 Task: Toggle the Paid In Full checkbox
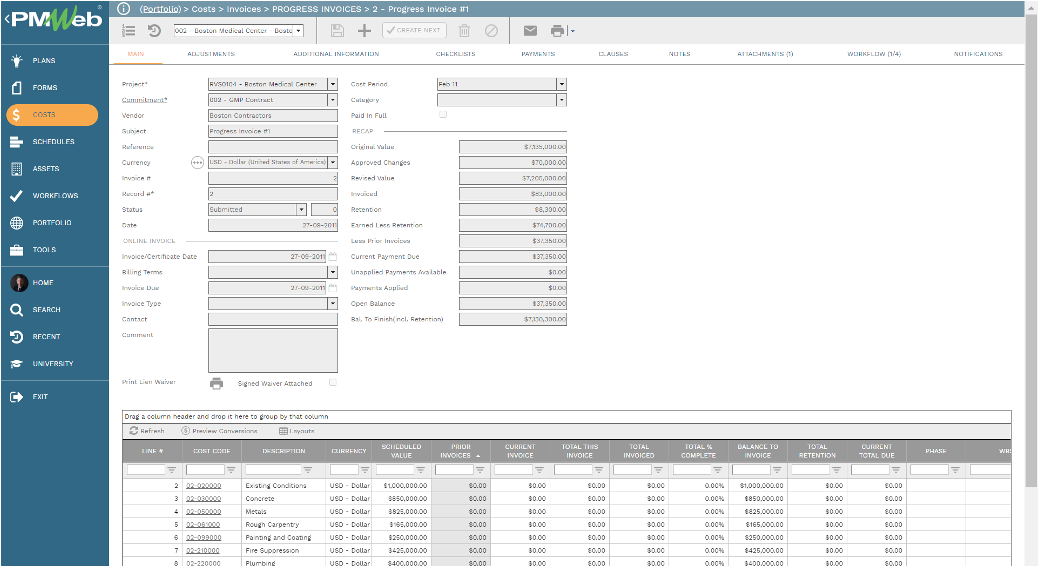click(443, 114)
